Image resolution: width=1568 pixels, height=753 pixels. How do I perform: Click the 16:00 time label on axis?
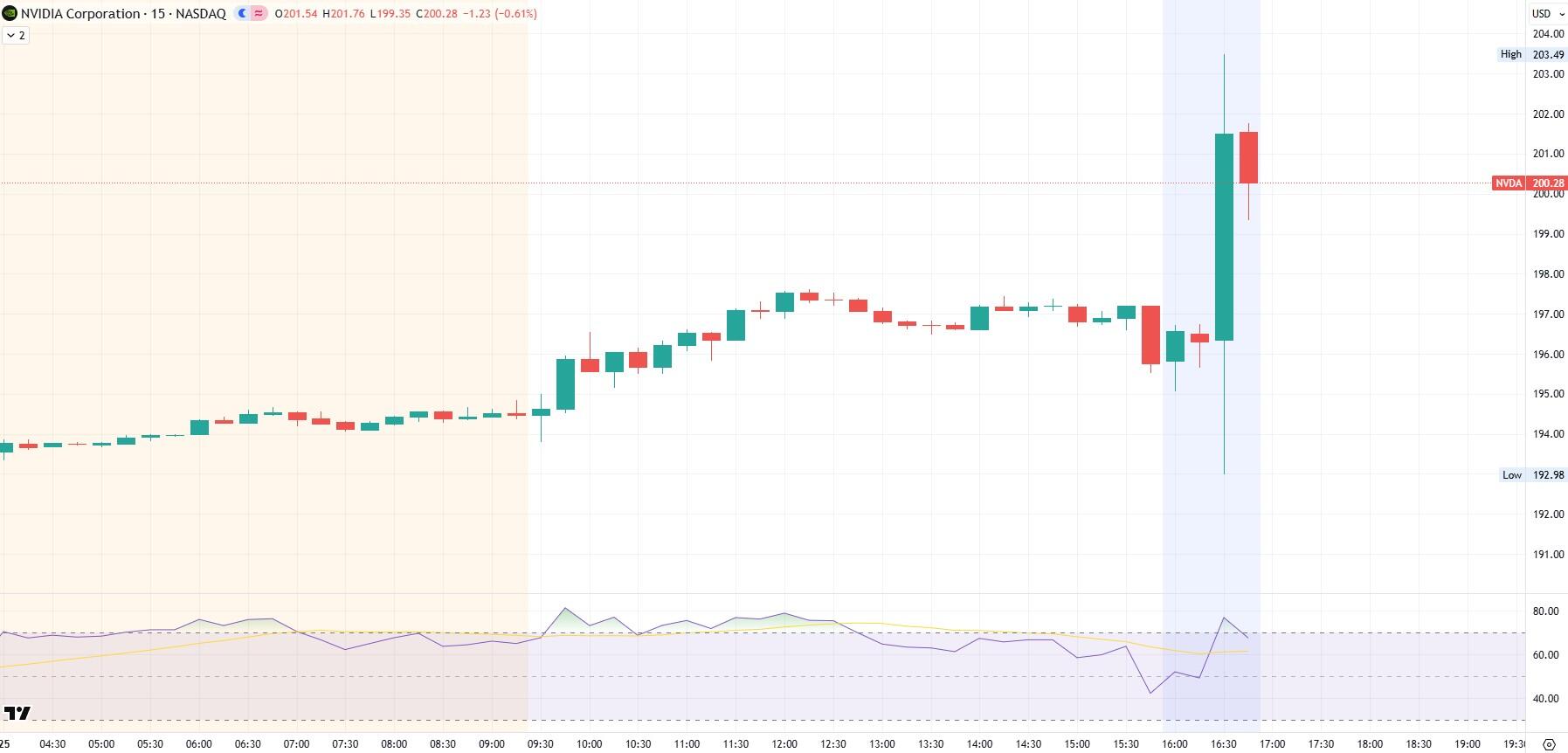coord(1175,744)
